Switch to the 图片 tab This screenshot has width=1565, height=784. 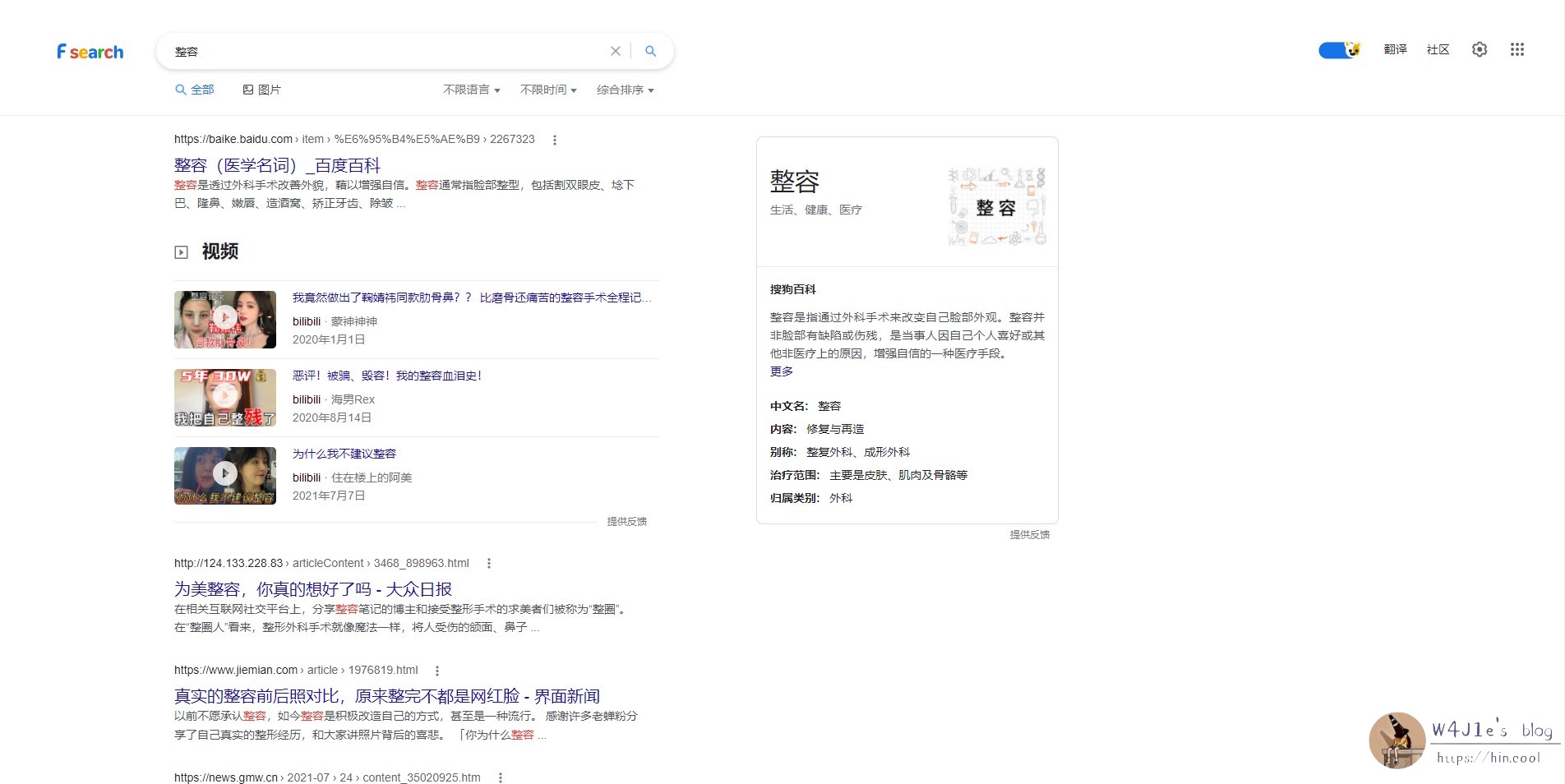263,90
